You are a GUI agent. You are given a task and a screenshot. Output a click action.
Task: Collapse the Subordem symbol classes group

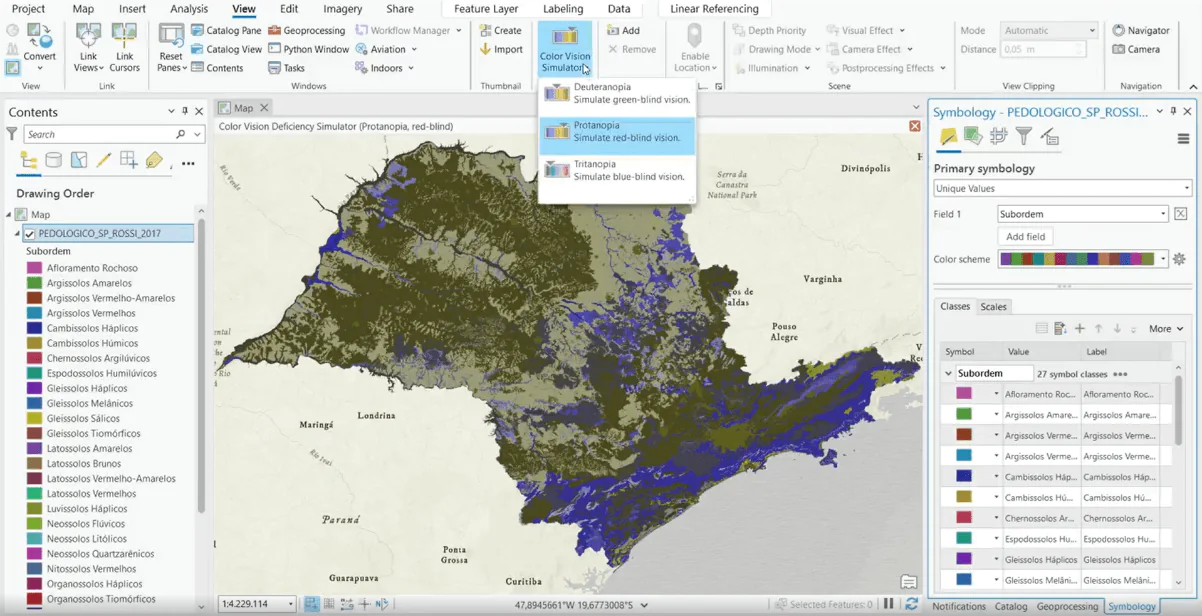(x=948, y=374)
